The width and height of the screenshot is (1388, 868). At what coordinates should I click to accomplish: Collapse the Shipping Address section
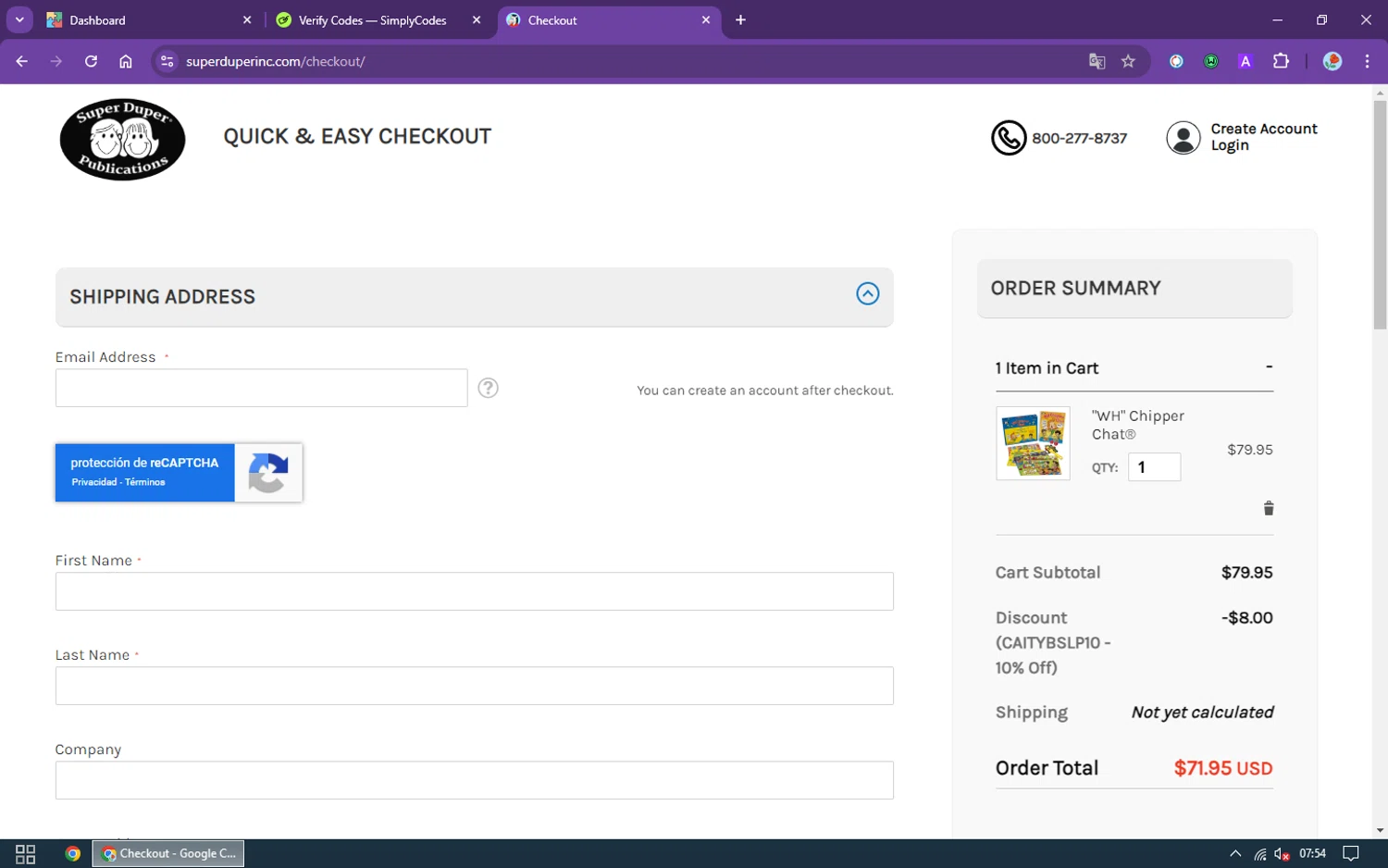(867, 293)
